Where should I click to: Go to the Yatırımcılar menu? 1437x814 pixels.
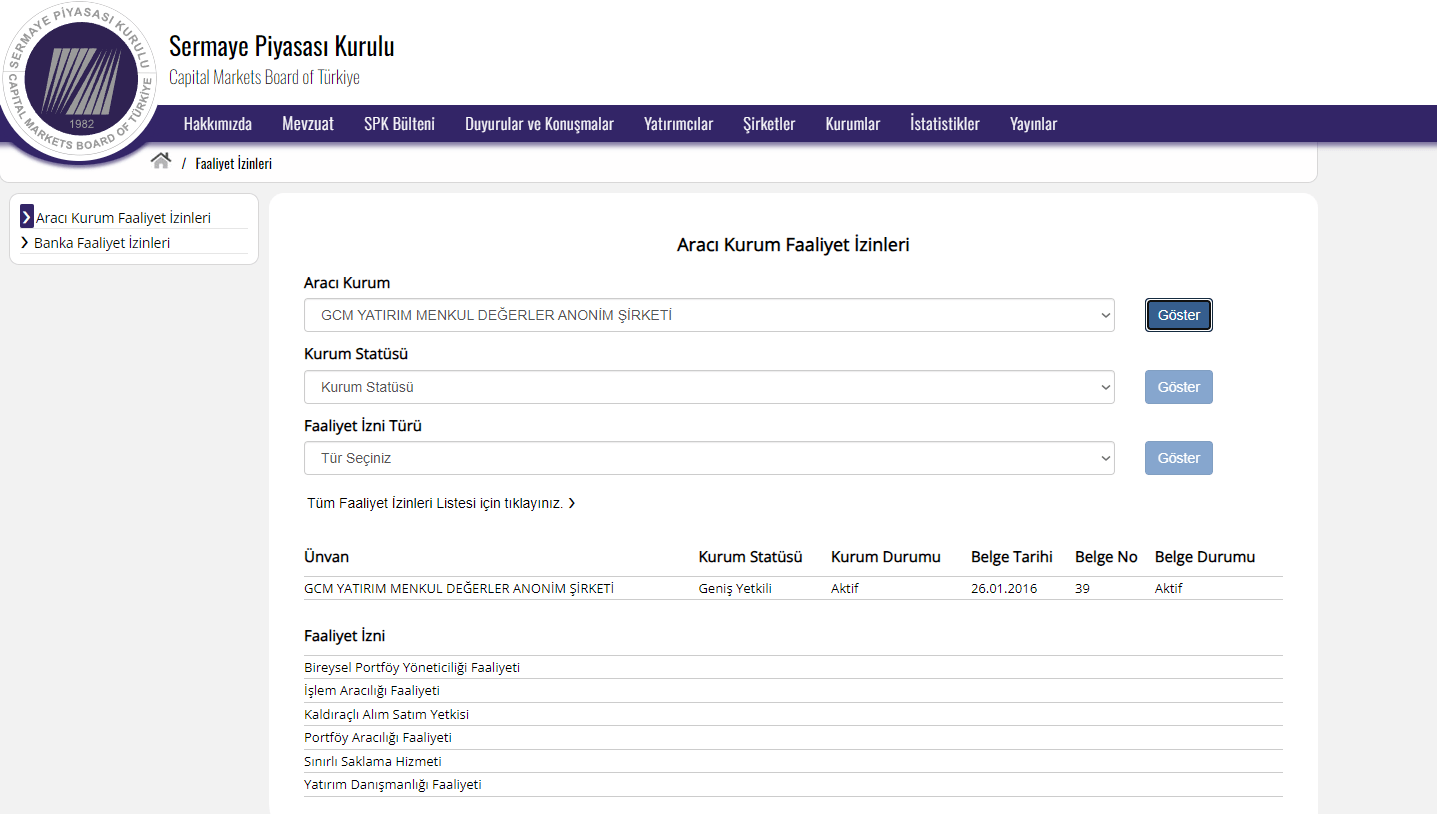pyautogui.click(x=678, y=124)
